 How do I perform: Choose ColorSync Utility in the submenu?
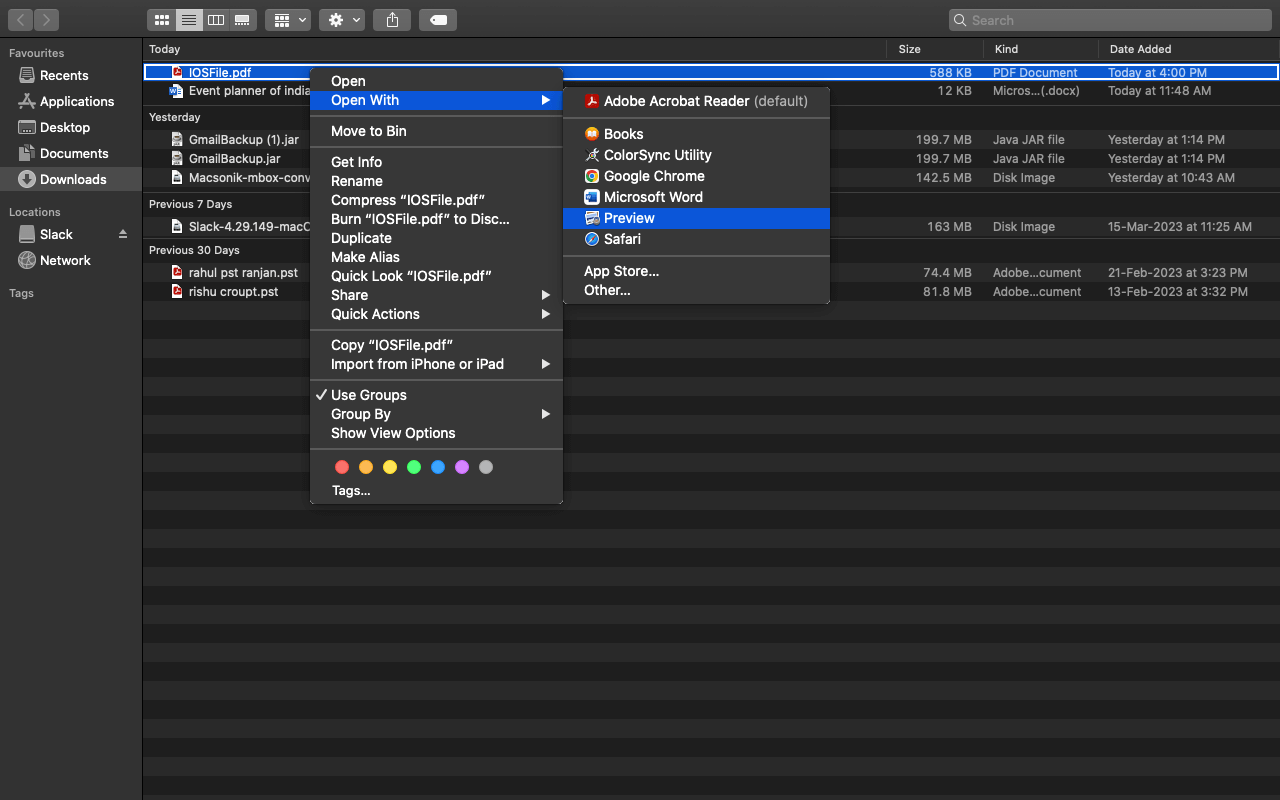click(696, 155)
